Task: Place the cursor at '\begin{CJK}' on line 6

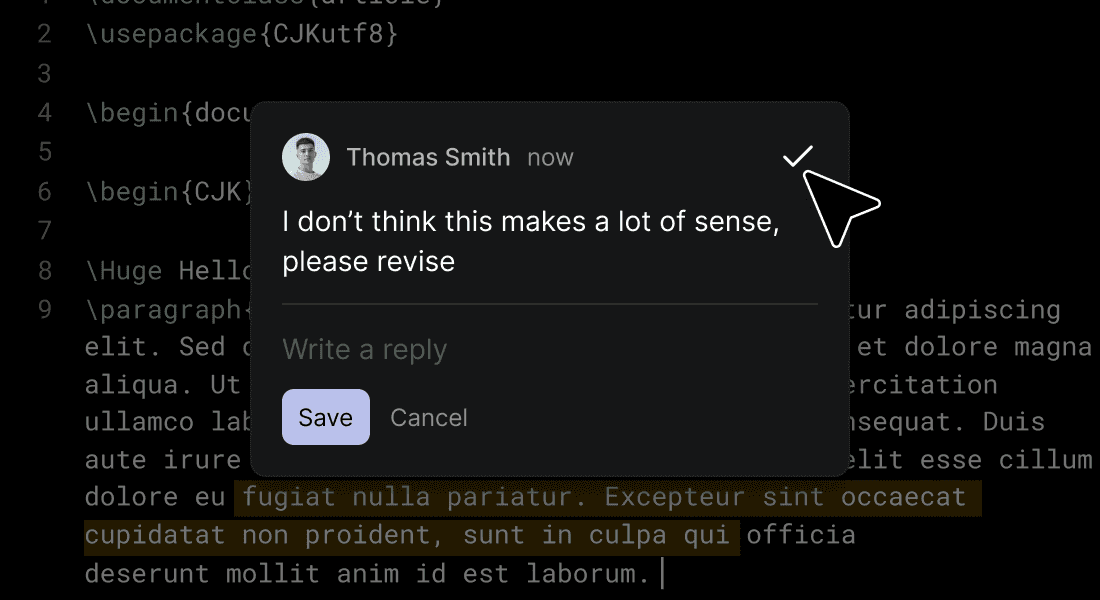Action: click(x=169, y=192)
